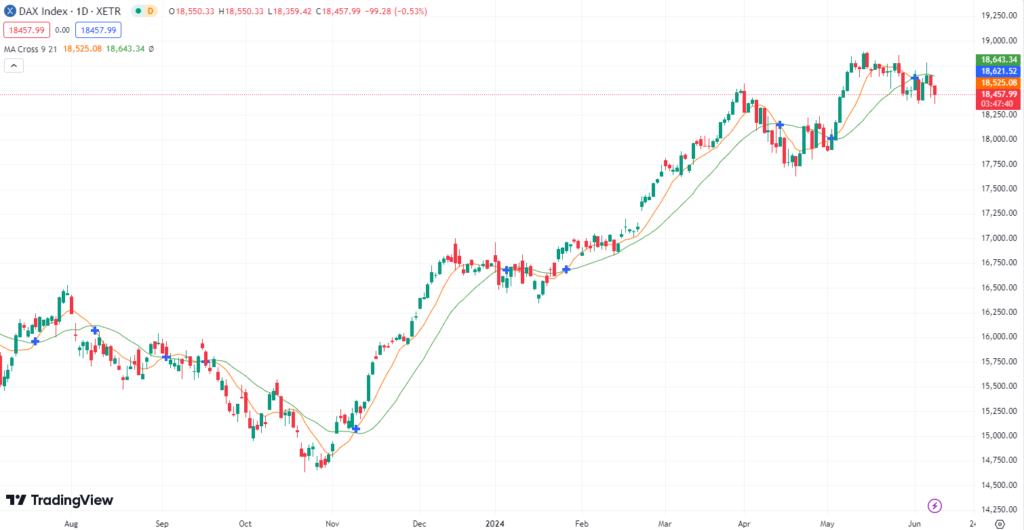Click the 15,000.00 price scale value
Screen dimensions: 1024x530
[x=999, y=436]
